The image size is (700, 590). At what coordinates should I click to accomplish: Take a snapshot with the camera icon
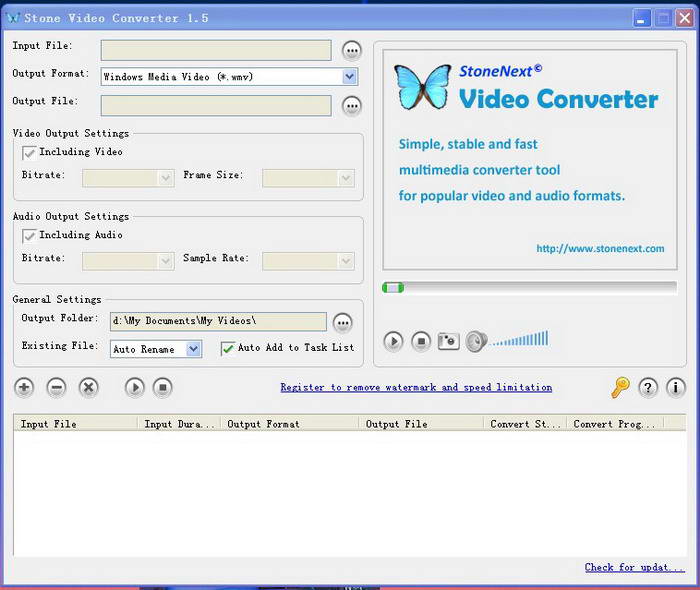(x=448, y=341)
